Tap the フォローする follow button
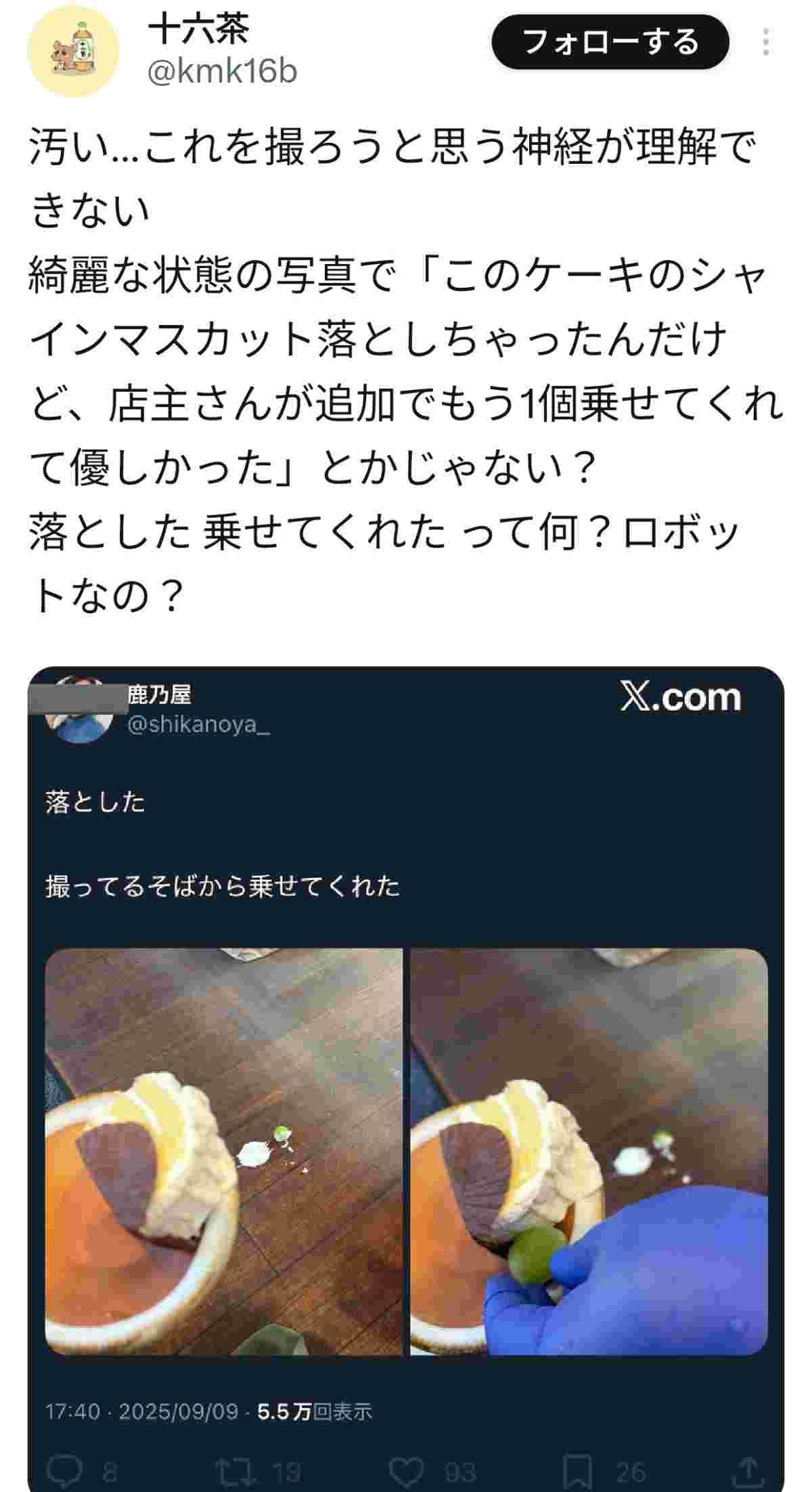The width and height of the screenshot is (812, 1492). point(610,42)
